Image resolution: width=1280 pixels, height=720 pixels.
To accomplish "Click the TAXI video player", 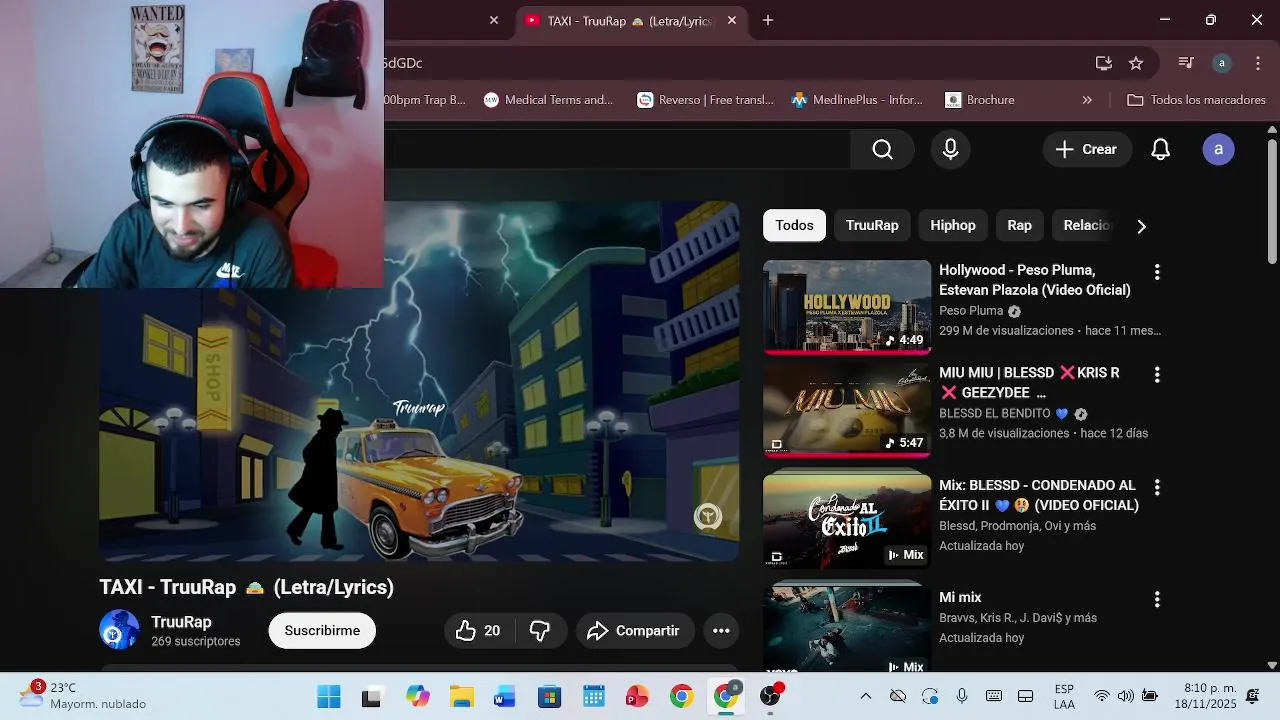I will 419,381.
